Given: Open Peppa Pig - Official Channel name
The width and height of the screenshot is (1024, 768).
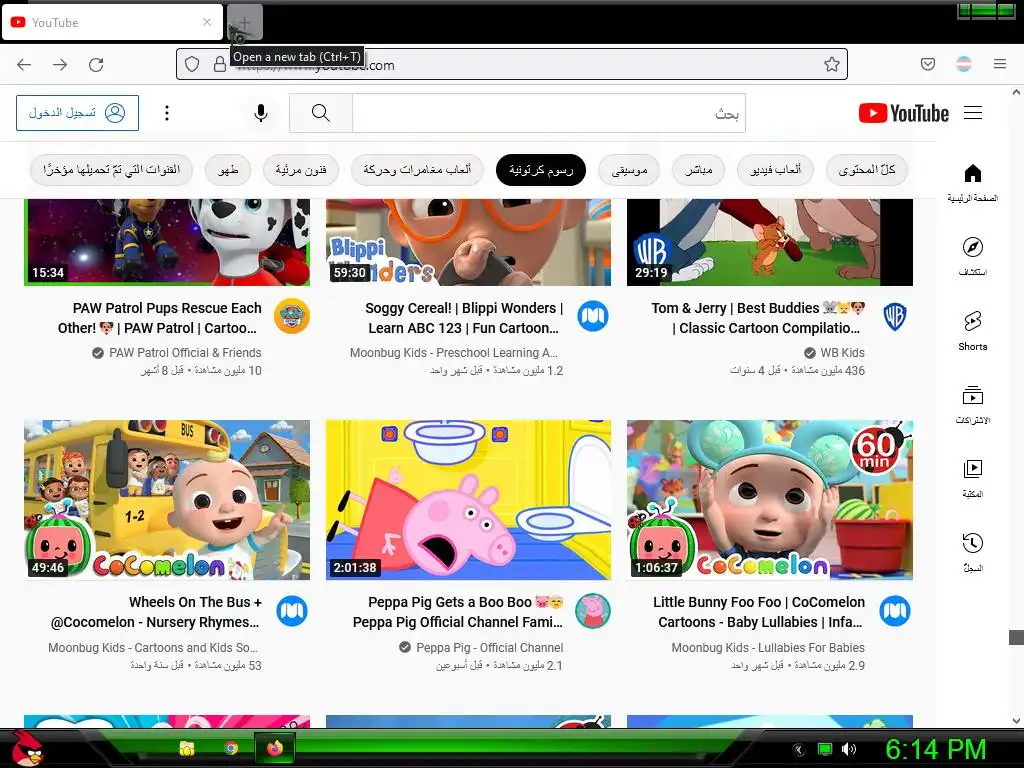Looking at the screenshot, I should click(x=490, y=648).
